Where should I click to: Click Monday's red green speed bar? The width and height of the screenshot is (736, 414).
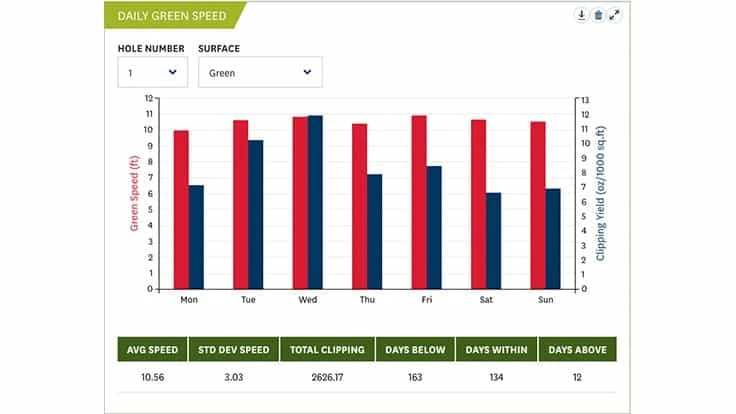(x=181, y=209)
